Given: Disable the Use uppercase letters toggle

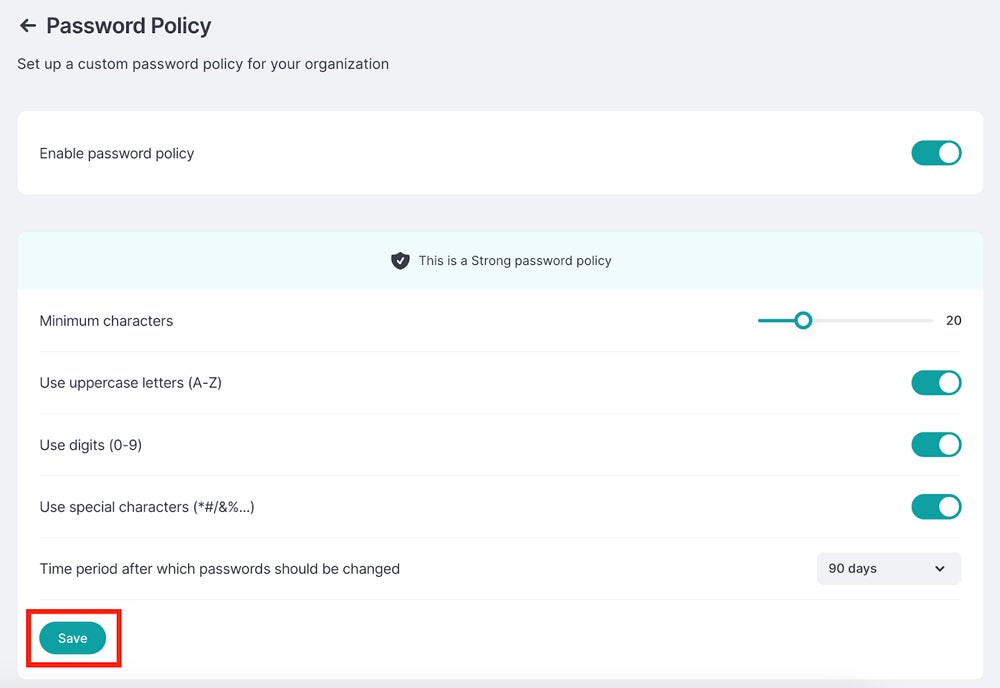Looking at the screenshot, I should coord(935,383).
